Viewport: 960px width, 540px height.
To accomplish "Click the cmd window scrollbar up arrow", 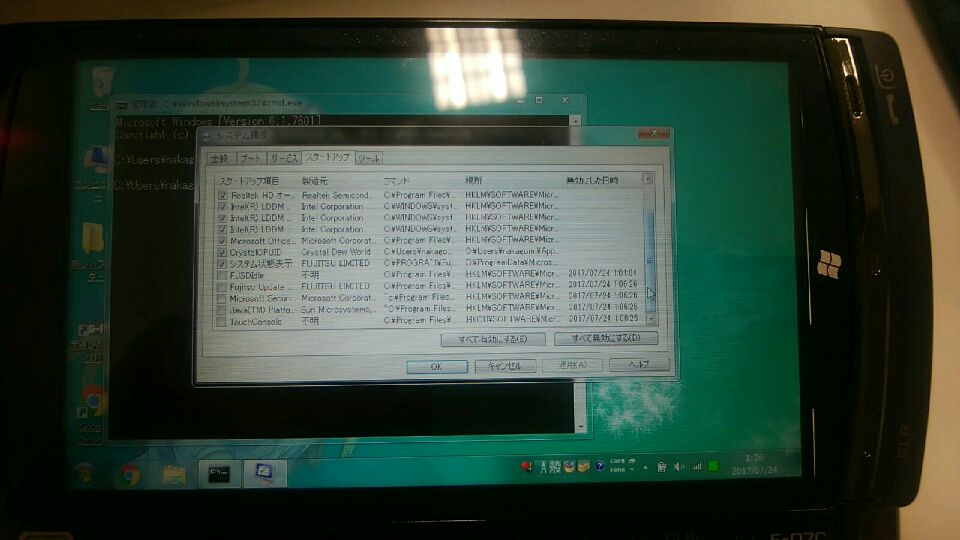I will click(576, 121).
